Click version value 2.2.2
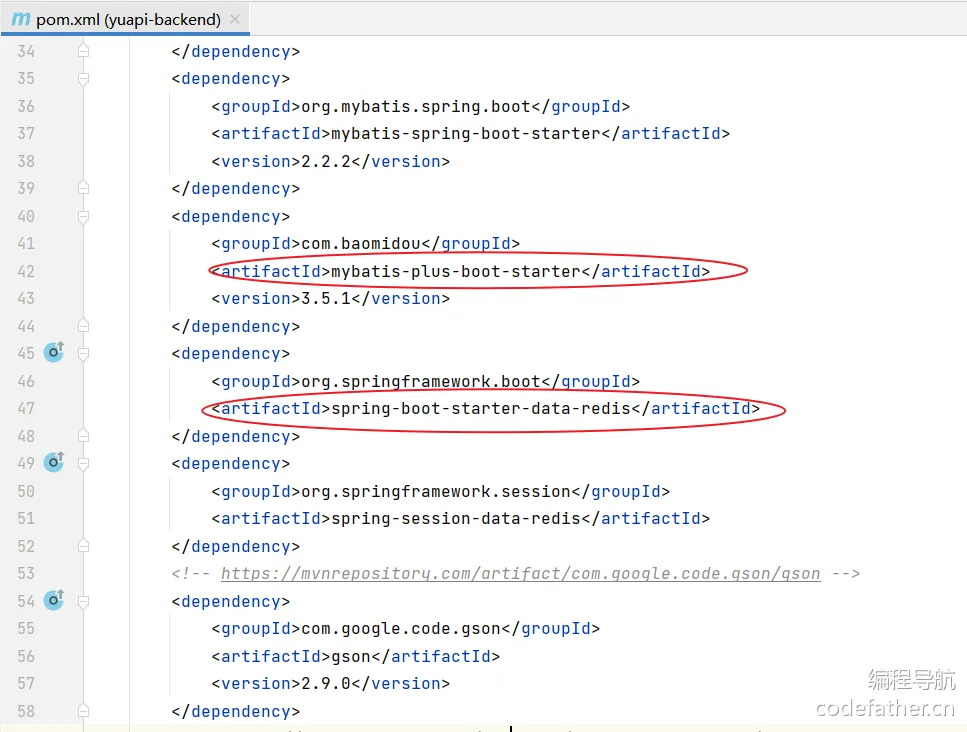This screenshot has height=732, width=967. 326,161
